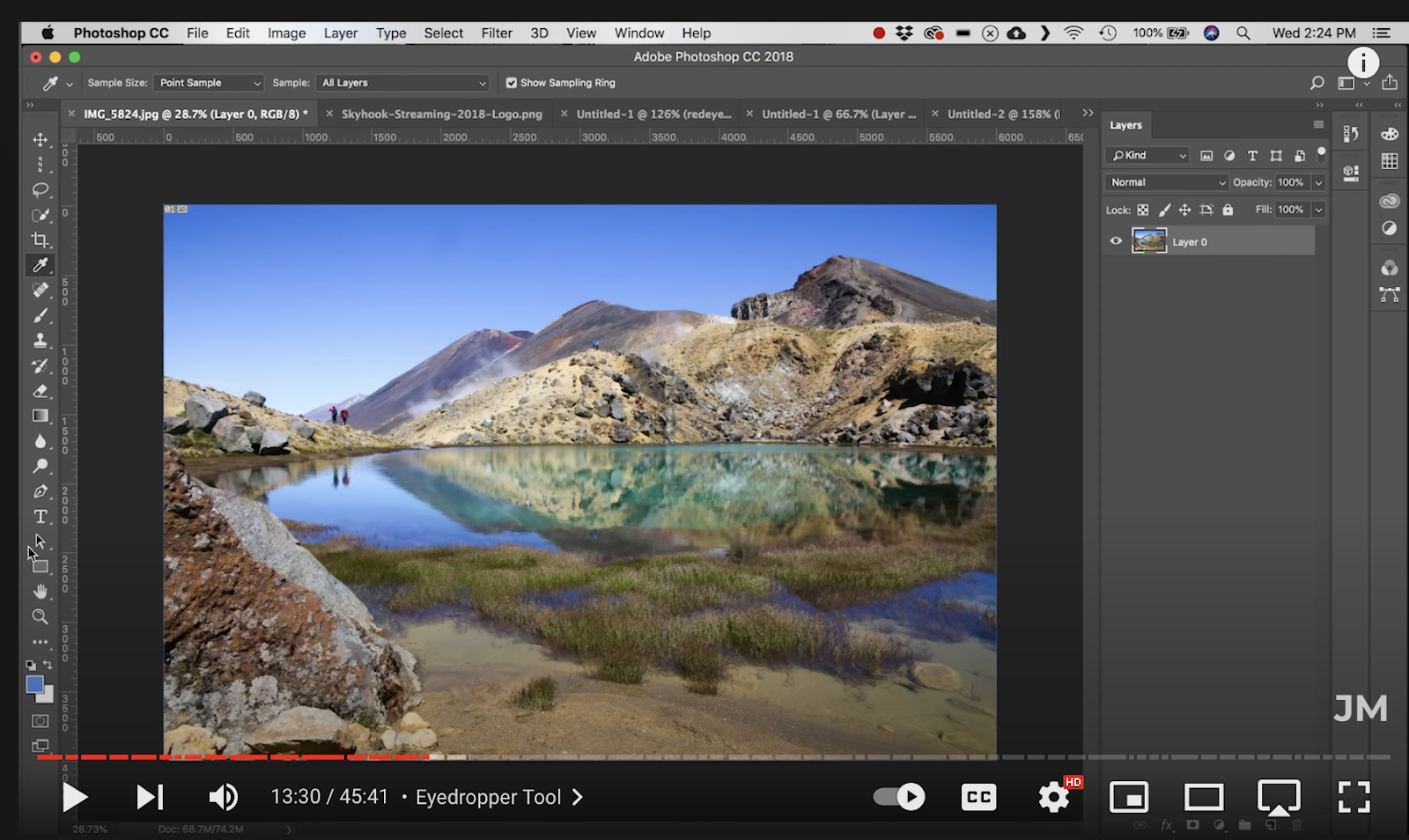This screenshot has height=840, width=1409.
Task: Select the Eyedropper tool in the toolbar
Action: (41, 265)
